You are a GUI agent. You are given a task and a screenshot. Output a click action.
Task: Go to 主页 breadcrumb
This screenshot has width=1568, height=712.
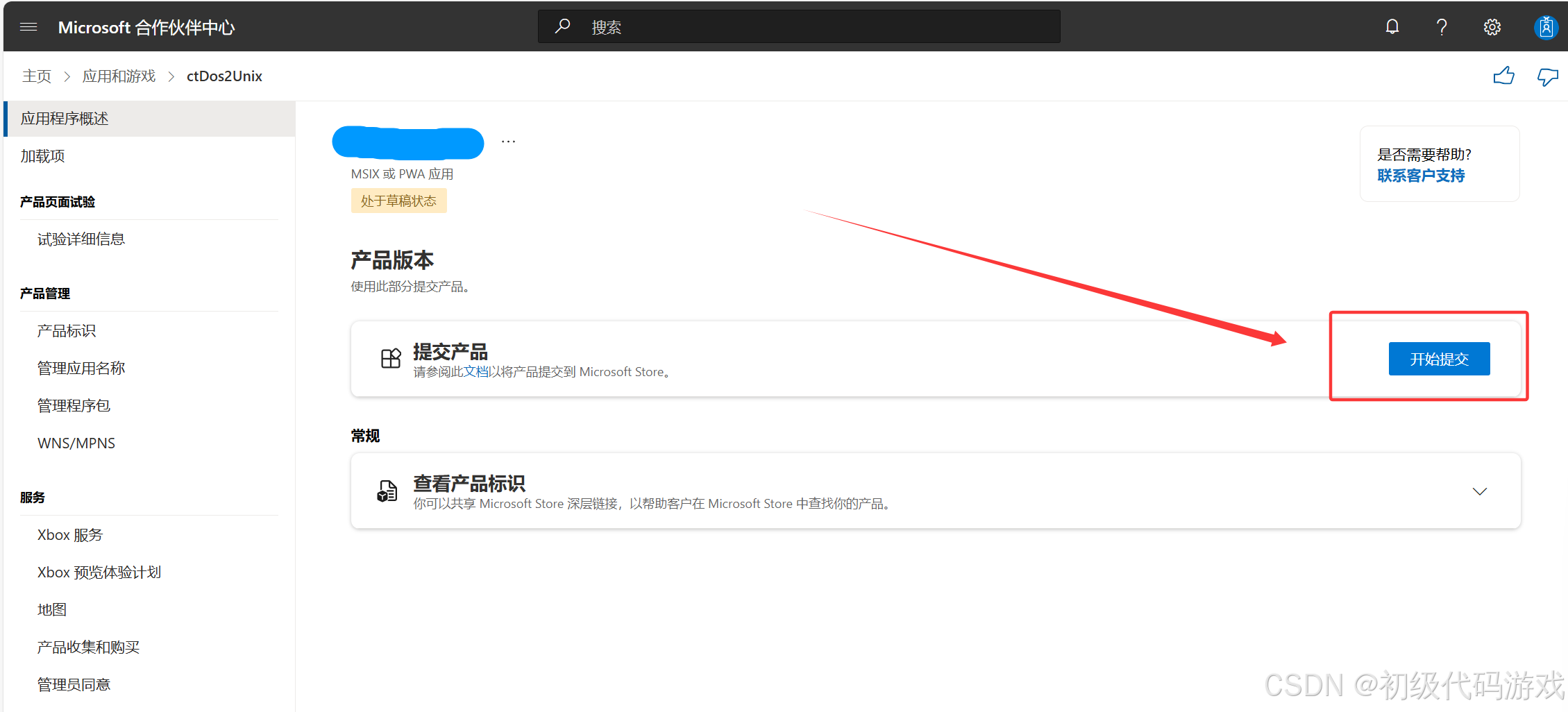coord(37,76)
